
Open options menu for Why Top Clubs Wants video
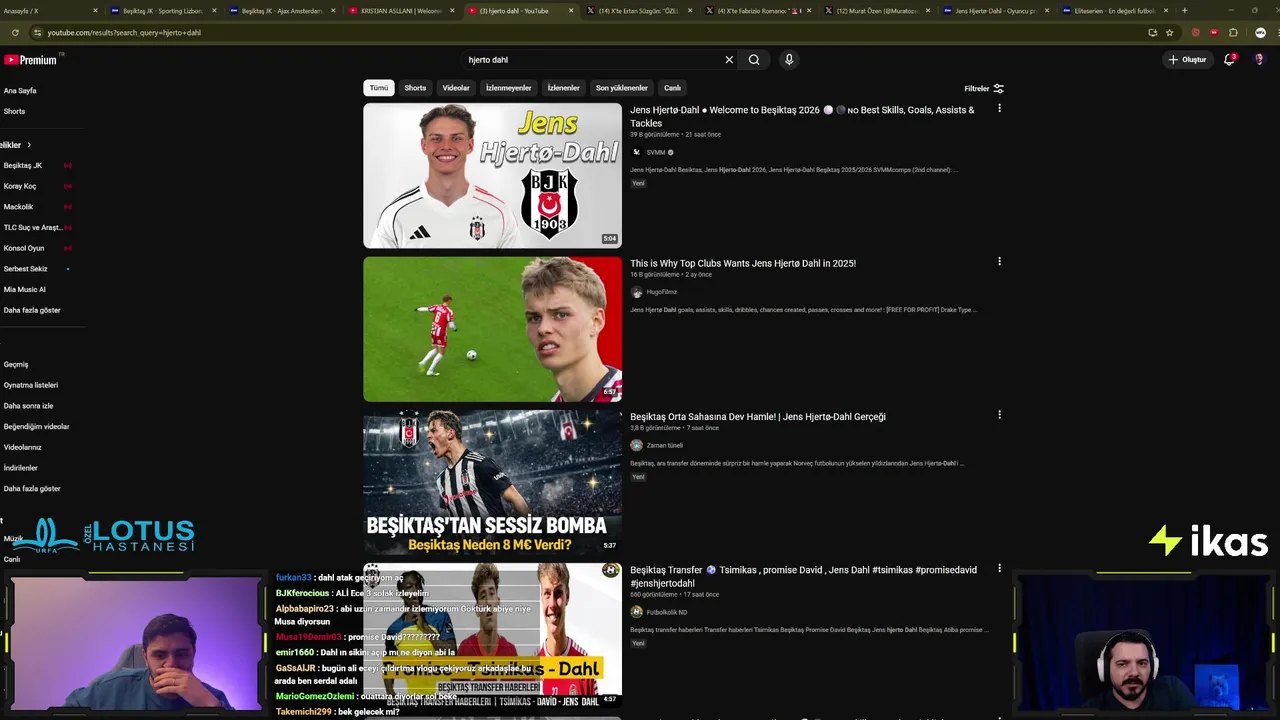click(x=999, y=262)
